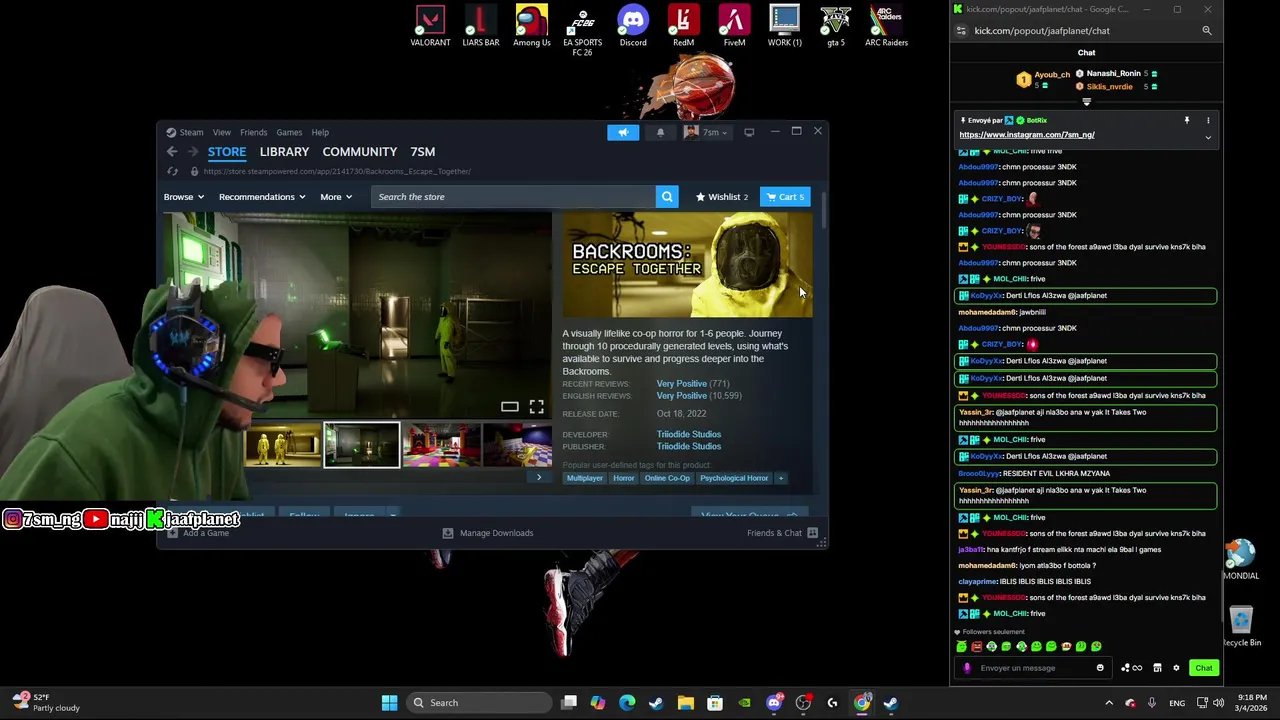Show hidden system tray icons
Viewport: 1280px width, 720px height.
[x=1108, y=703]
